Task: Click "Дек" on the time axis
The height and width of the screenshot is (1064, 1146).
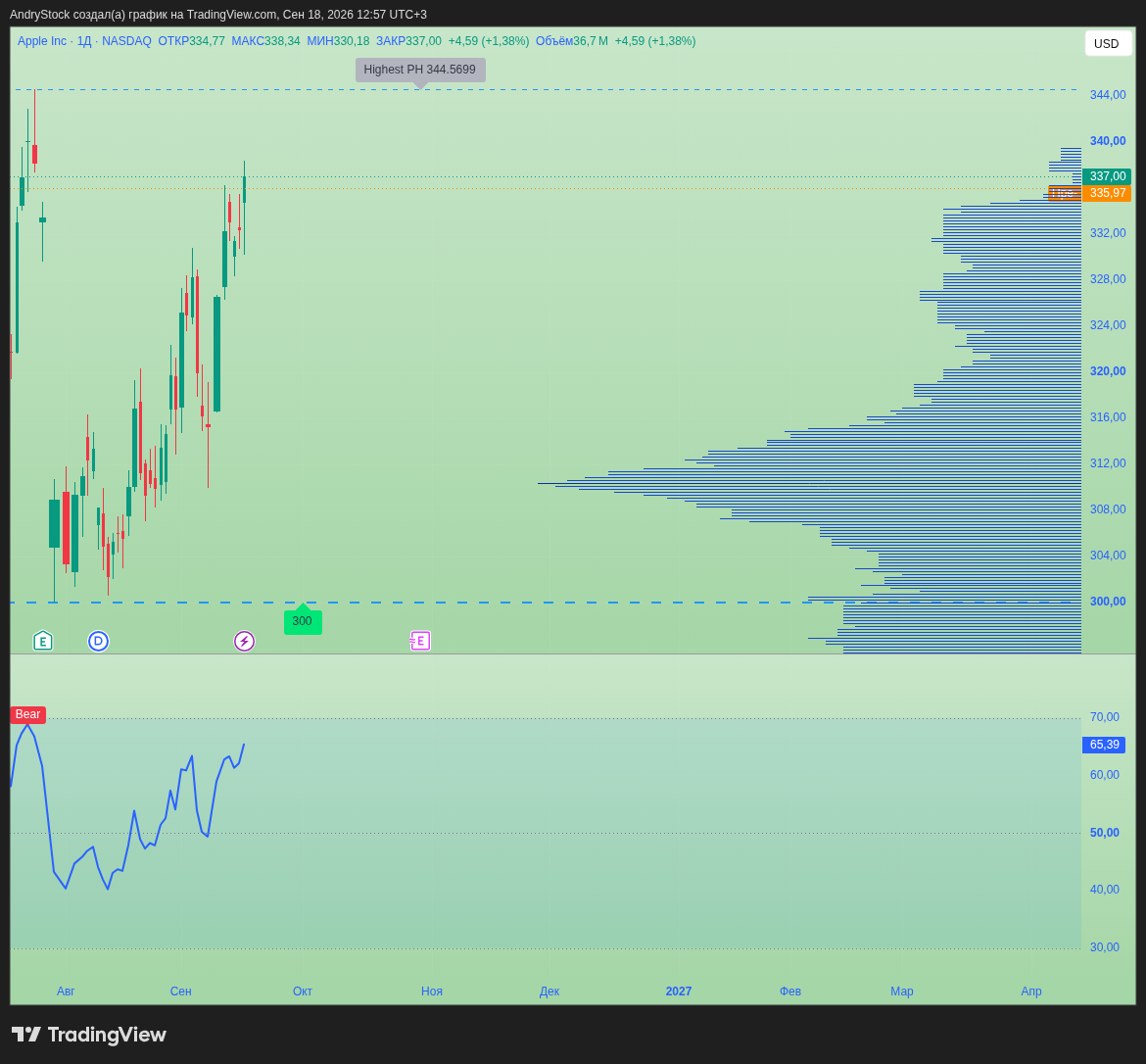Action: pyautogui.click(x=549, y=991)
